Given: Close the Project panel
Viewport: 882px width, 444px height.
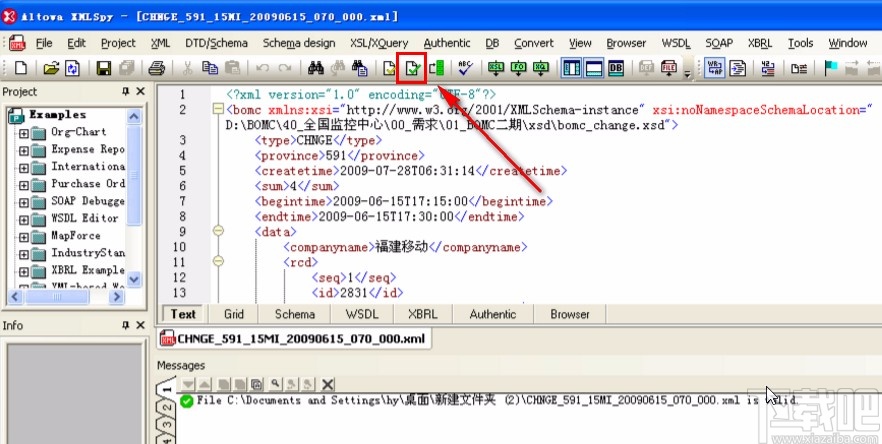Looking at the screenshot, I should [141, 91].
